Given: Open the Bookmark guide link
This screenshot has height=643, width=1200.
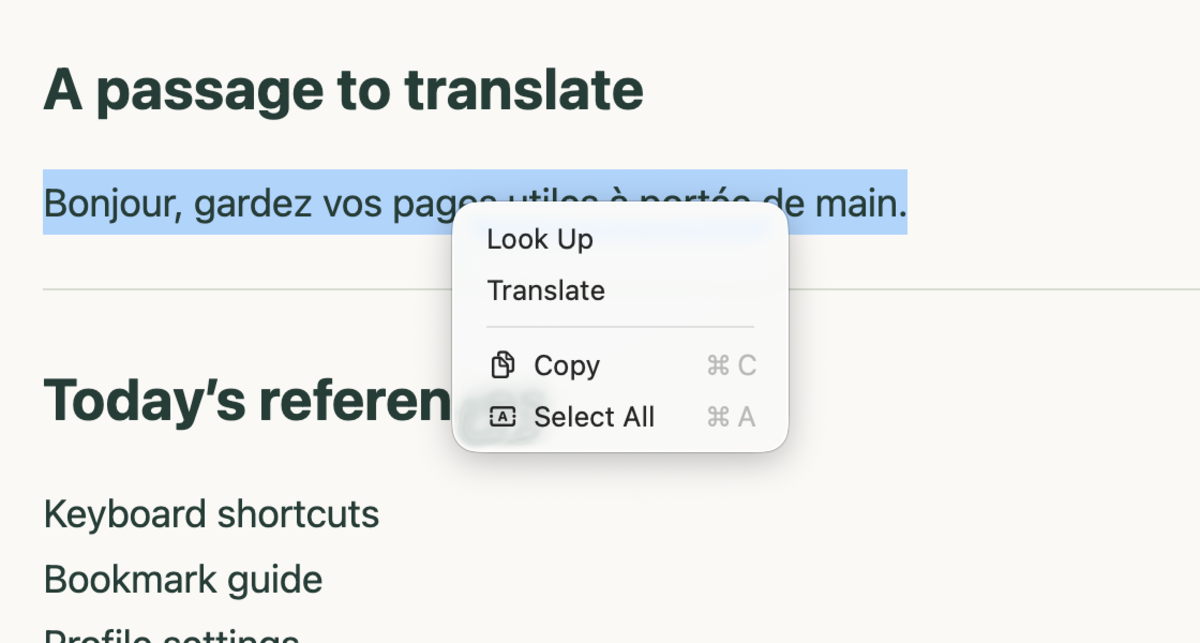Looking at the screenshot, I should (x=183, y=579).
